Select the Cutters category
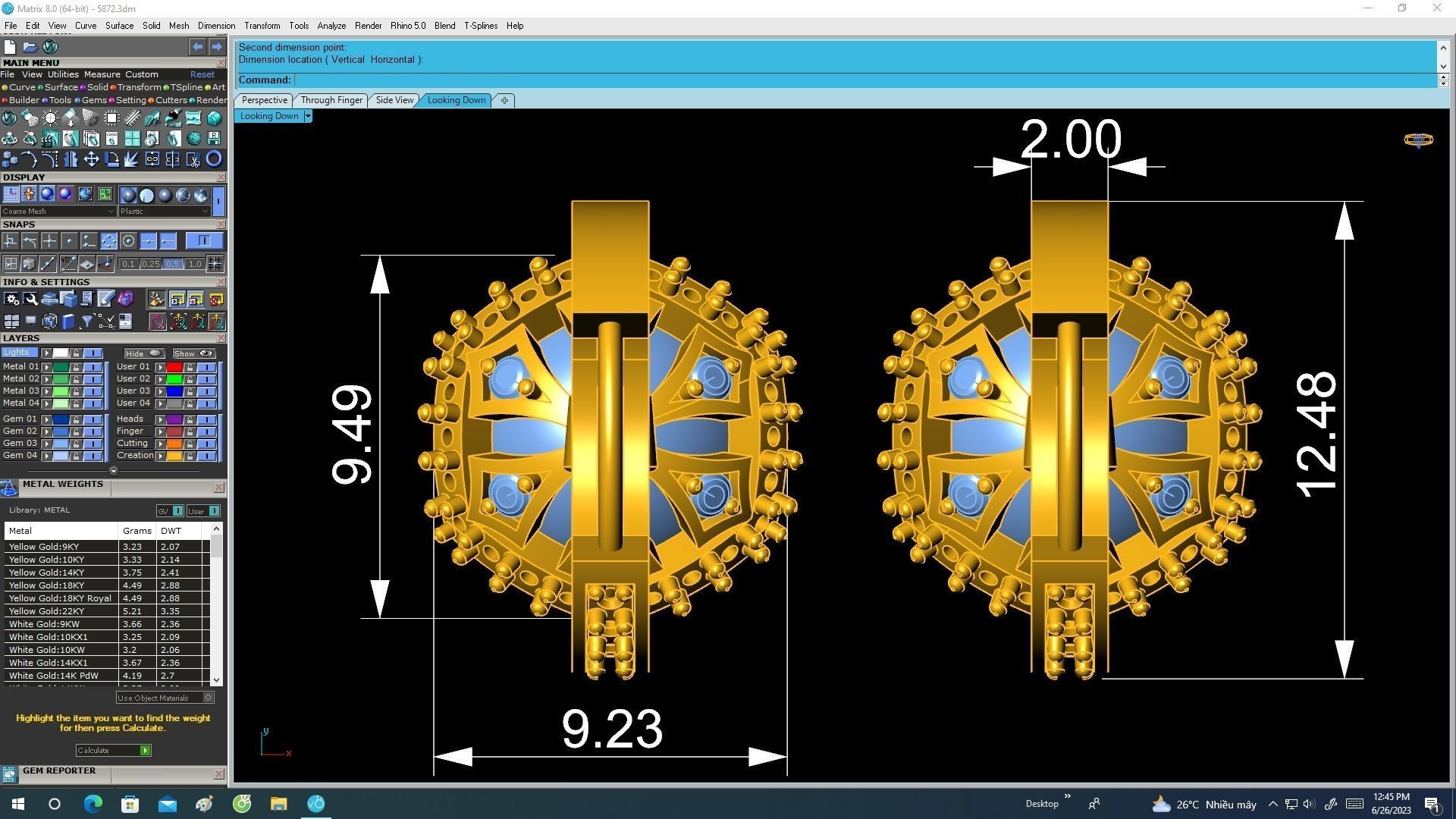1456x819 pixels. 168,100
